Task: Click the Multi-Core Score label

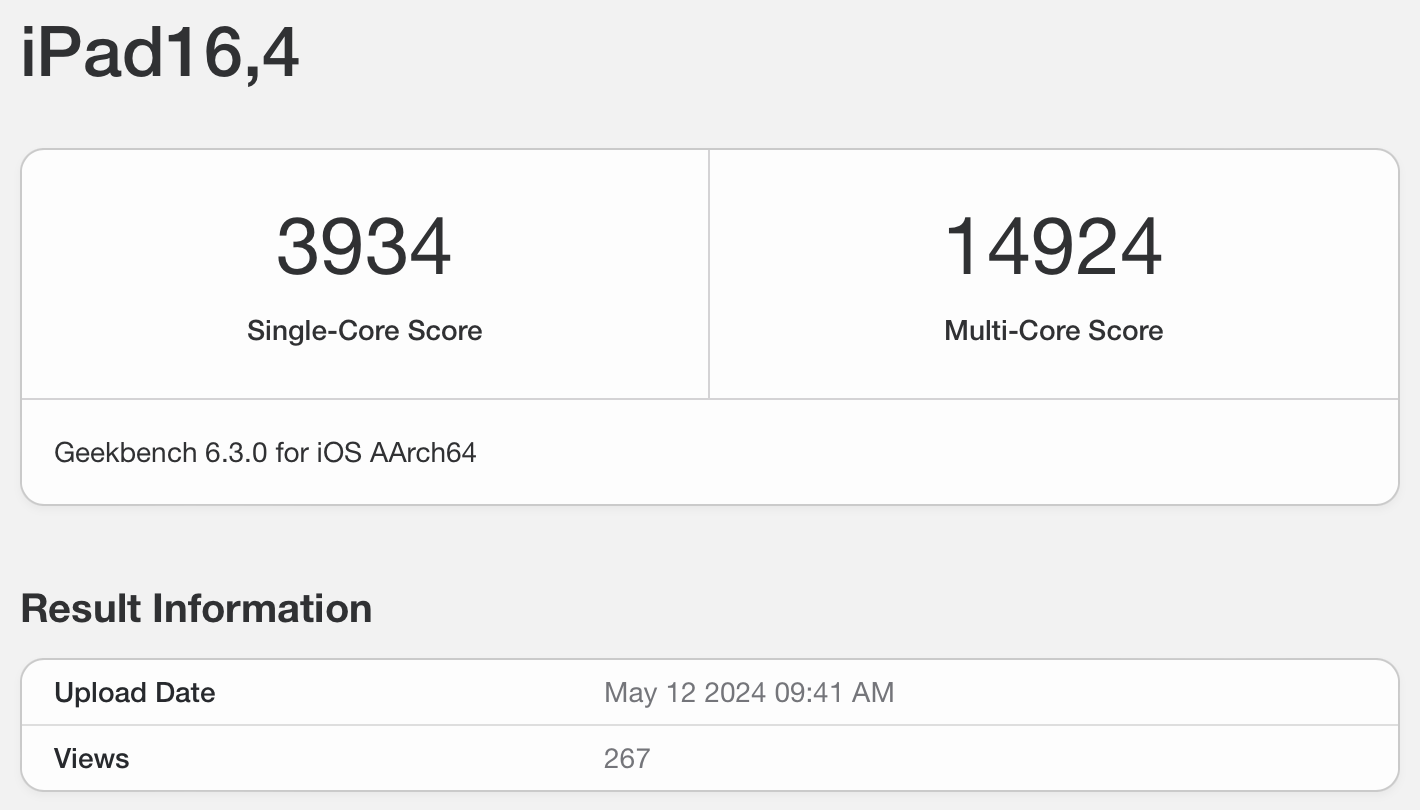Action: pyautogui.click(x=1053, y=331)
